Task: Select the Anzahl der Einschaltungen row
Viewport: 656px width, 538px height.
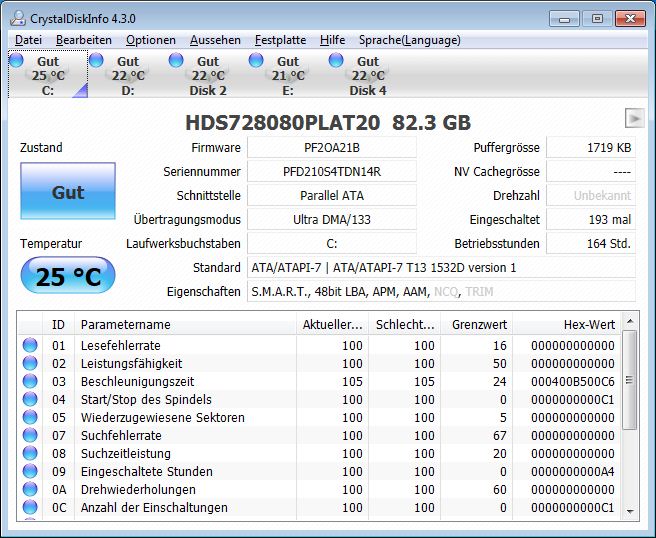Action: click(320, 507)
